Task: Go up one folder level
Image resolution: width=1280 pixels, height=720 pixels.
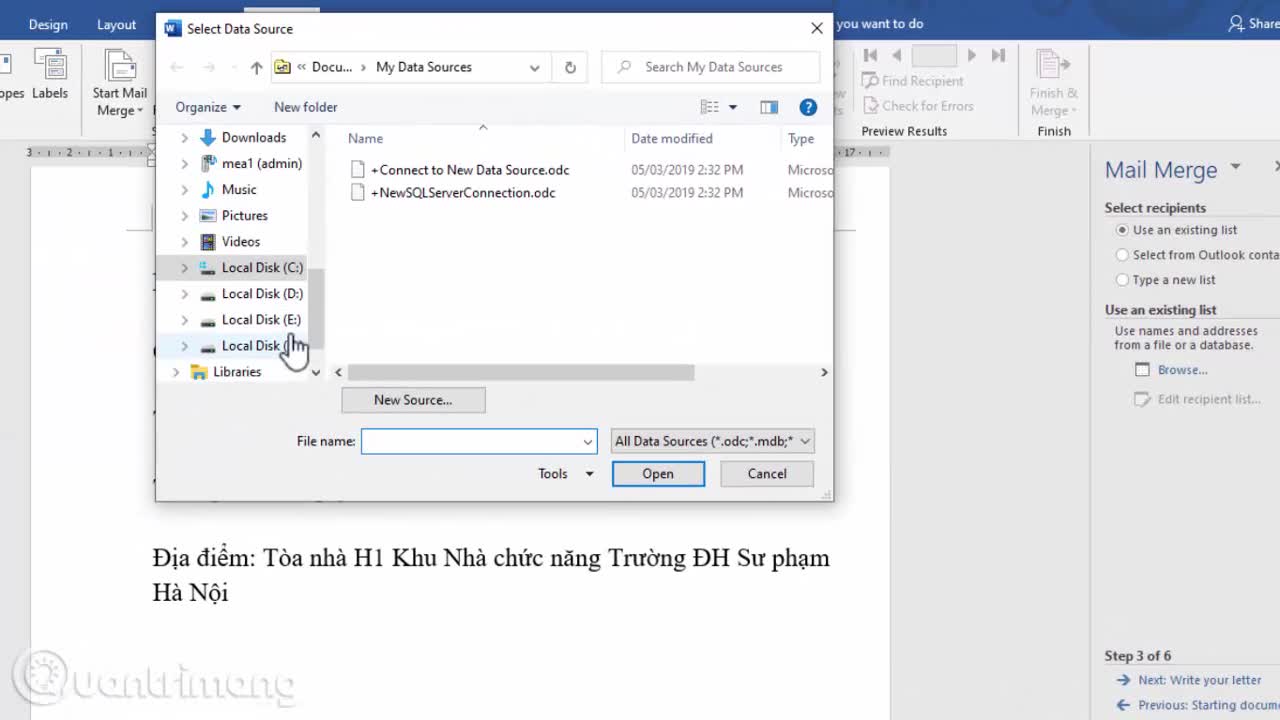Action: point(256,67)
